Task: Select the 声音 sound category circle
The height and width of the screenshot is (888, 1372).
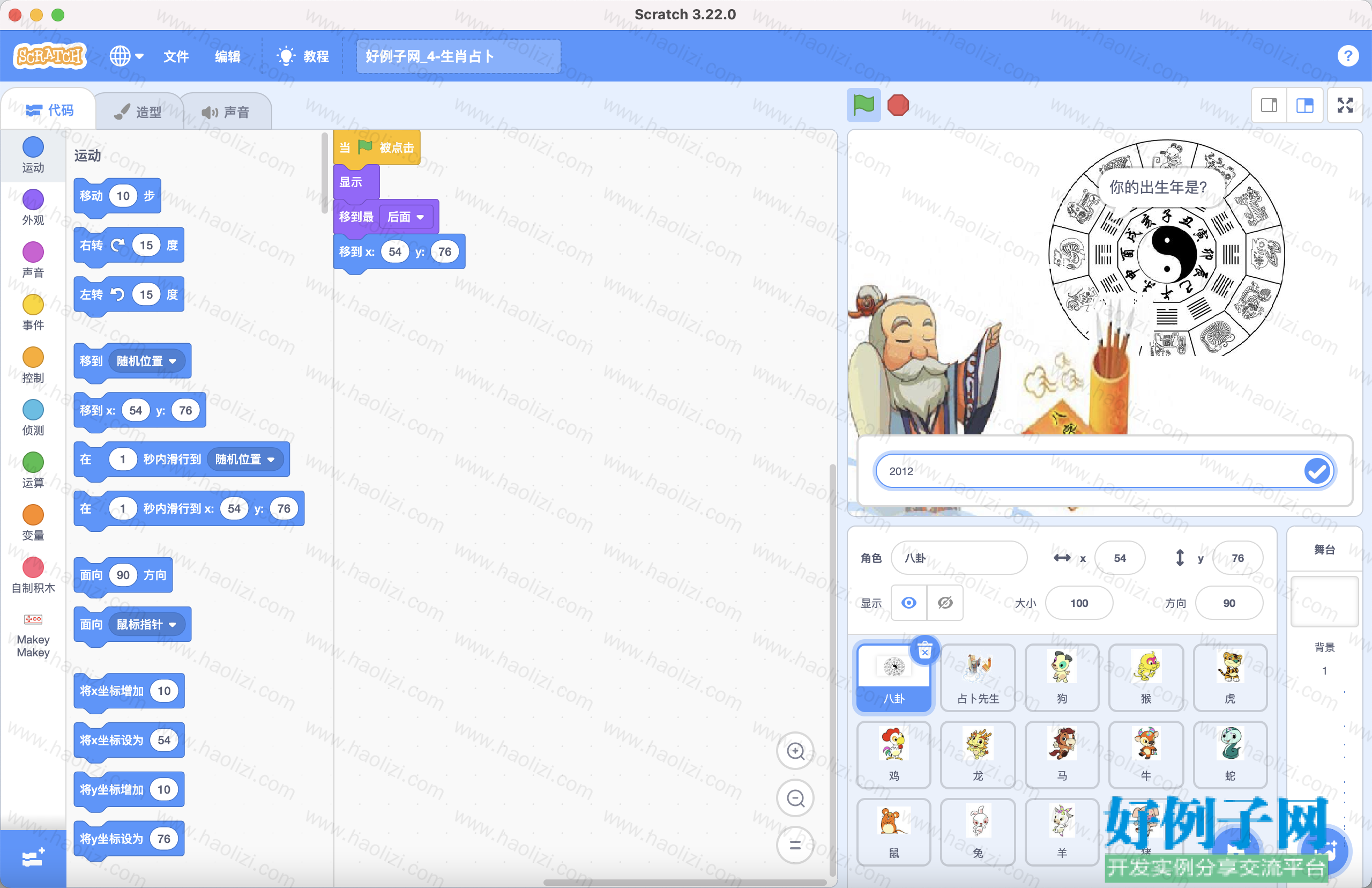Action: click(33, 260)
